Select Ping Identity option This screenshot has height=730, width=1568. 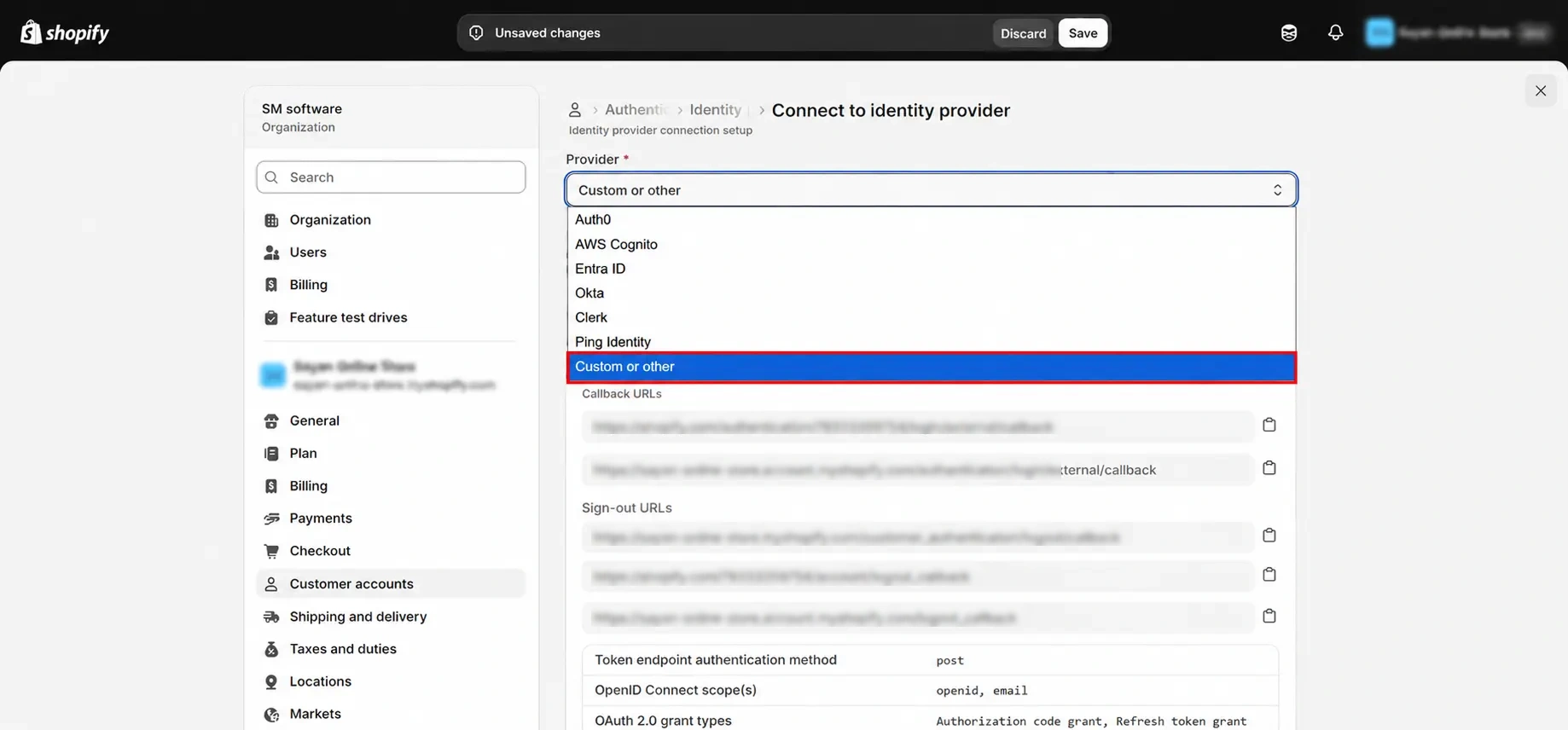click(x=931, y=342)
